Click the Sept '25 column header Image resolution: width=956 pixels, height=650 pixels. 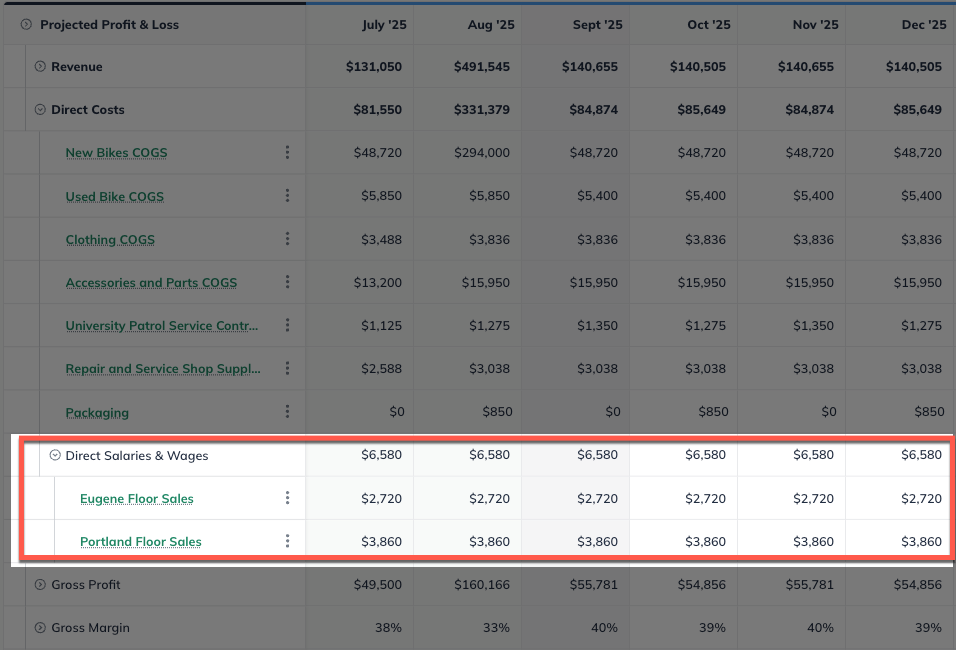click(x=598, y=24)
